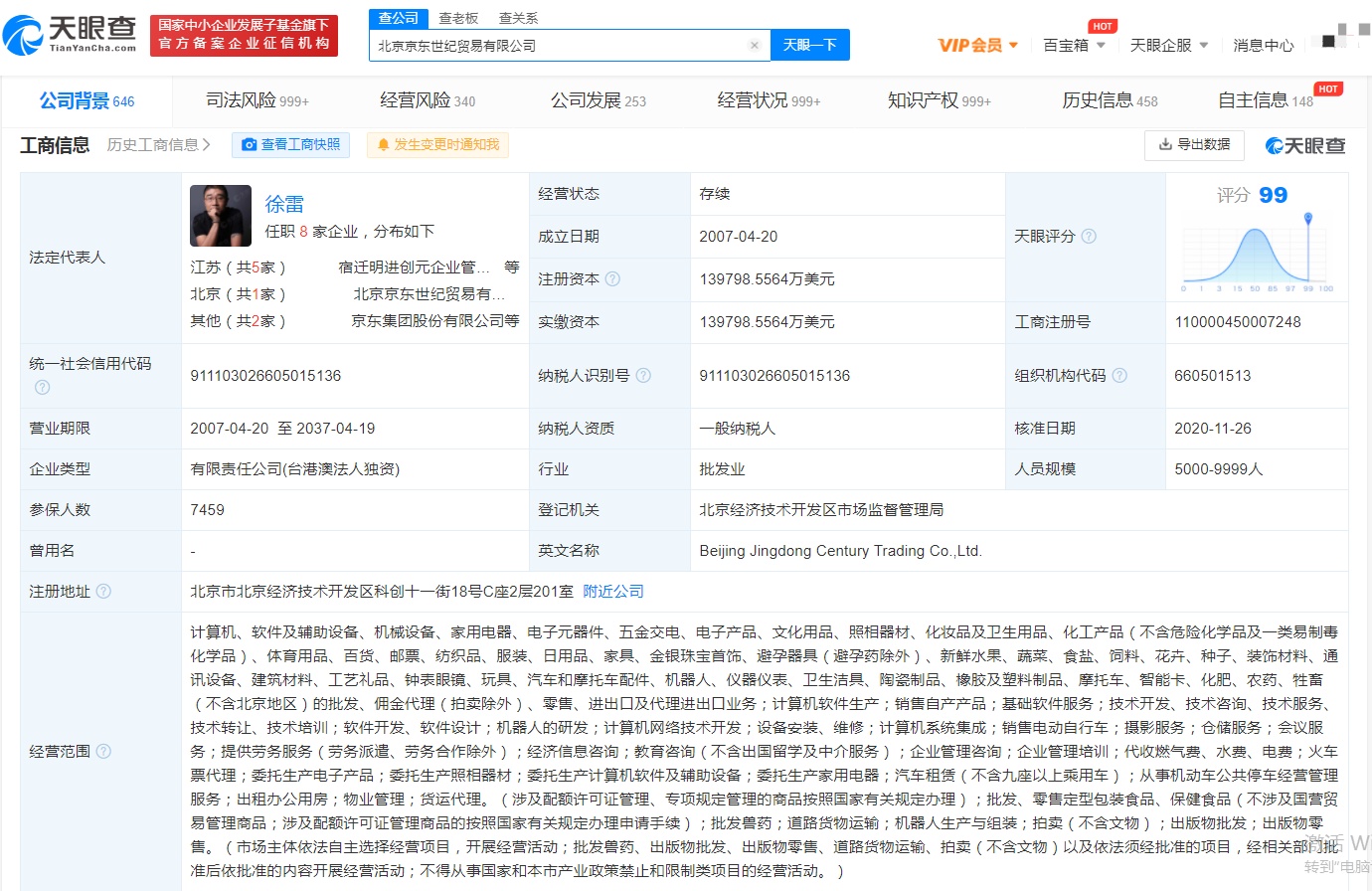Image resolution: width=1372 pixels, height=891 pixels.
Task: Open the 宿迁明进创元企业管 company link
Action: click(x=415, y=267)
